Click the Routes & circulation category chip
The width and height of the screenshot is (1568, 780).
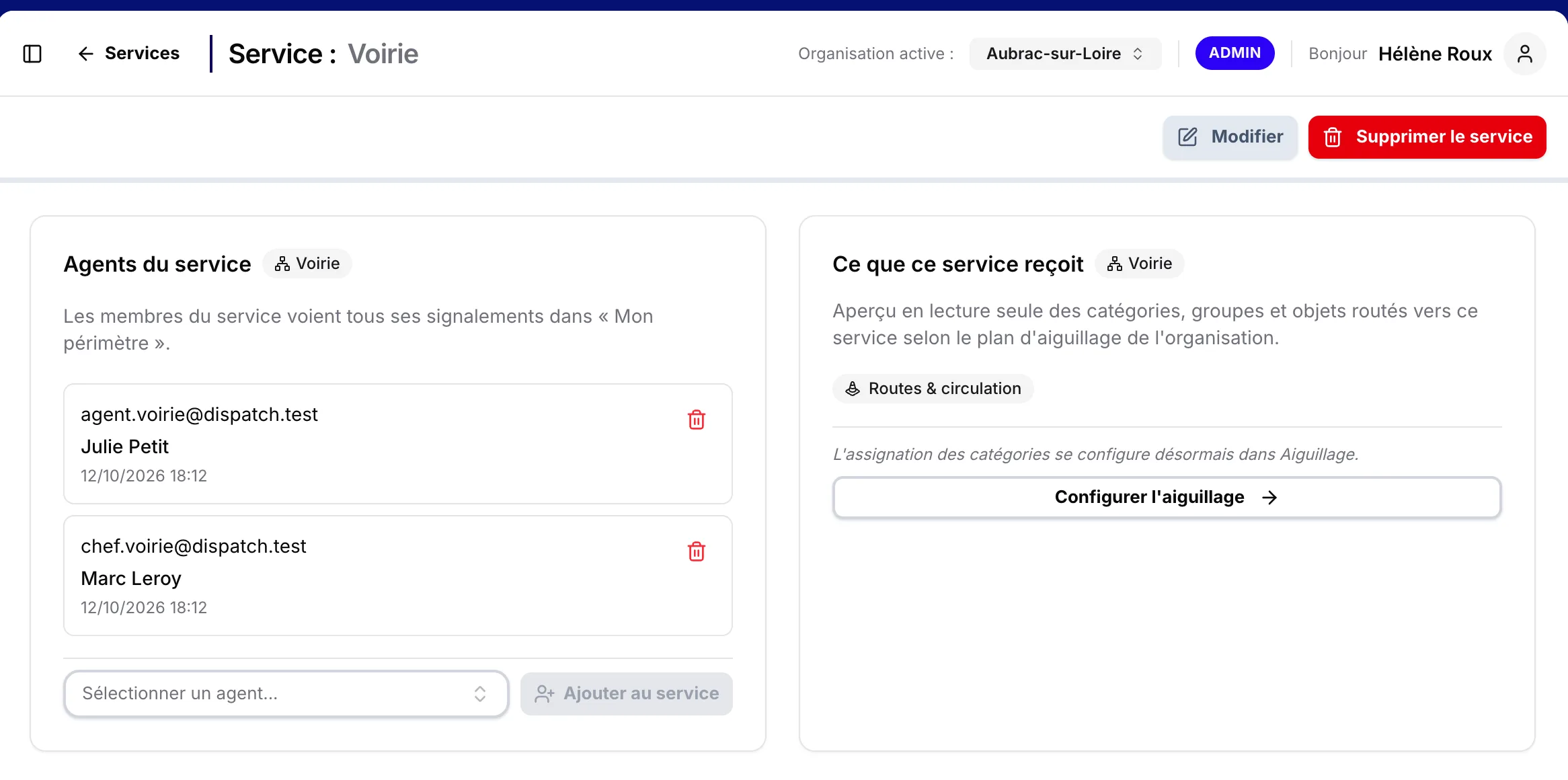tap(933, 389)
